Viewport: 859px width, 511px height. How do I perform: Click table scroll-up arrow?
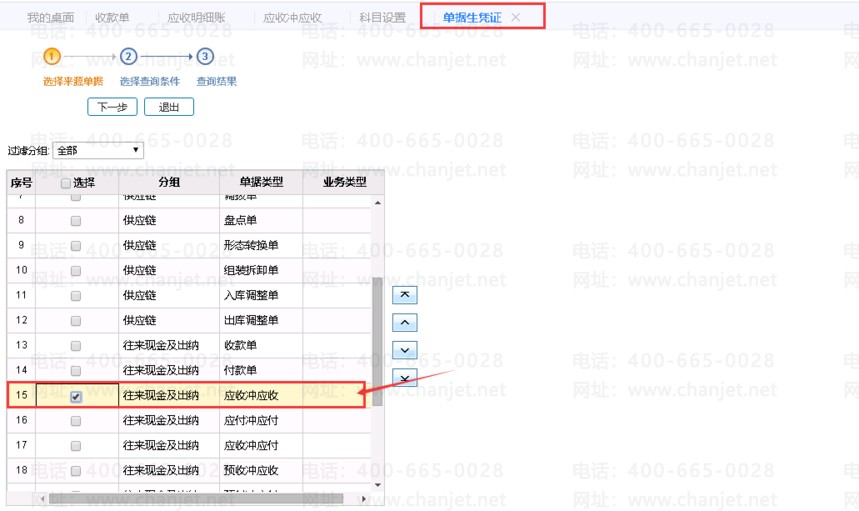click(377, 203)
